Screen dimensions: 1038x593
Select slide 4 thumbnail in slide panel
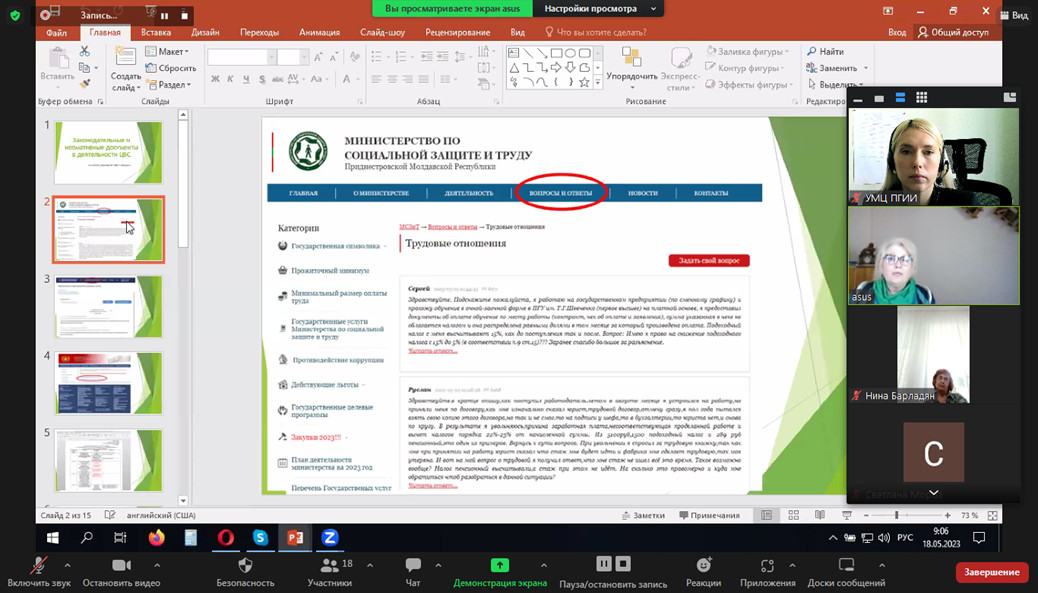tap(108, 383)
